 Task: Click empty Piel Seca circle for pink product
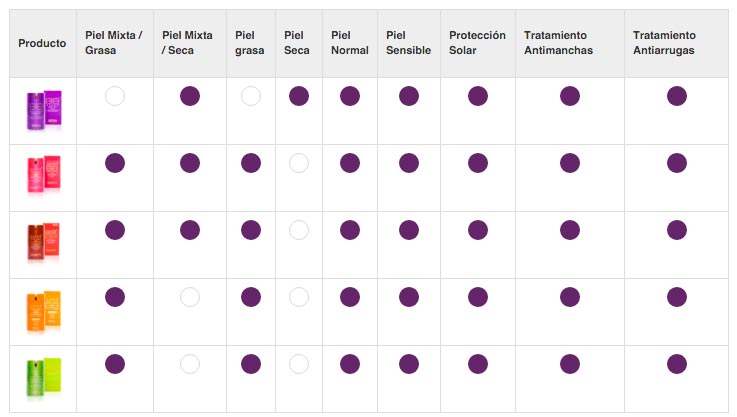point(298,163)
